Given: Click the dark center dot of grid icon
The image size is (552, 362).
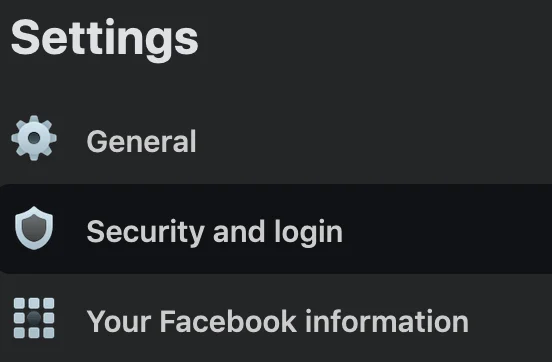Looking at the screenshot, I should (x=34, y=318).
